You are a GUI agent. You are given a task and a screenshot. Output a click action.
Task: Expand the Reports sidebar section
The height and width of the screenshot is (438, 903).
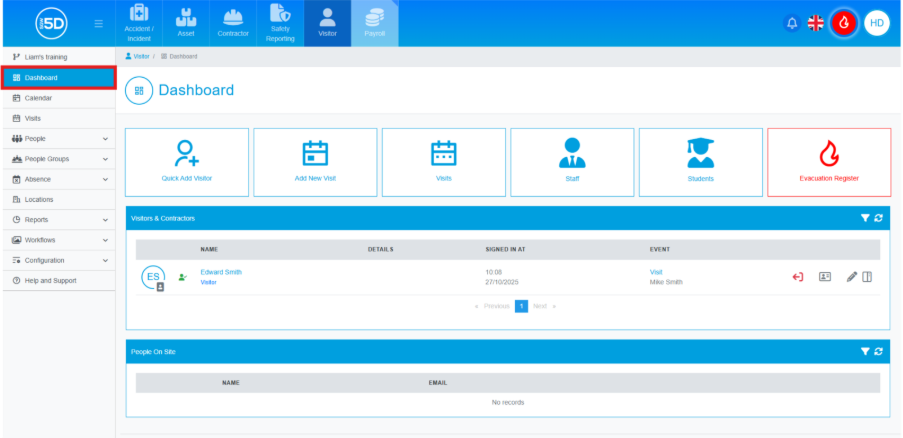click(x=58, y=220)
